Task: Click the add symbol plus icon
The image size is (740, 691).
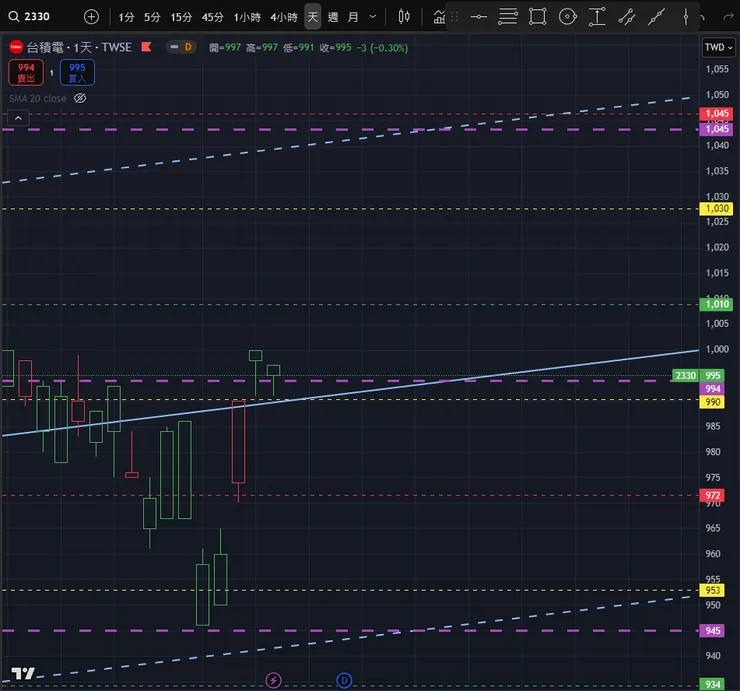Action: (91, 17)
